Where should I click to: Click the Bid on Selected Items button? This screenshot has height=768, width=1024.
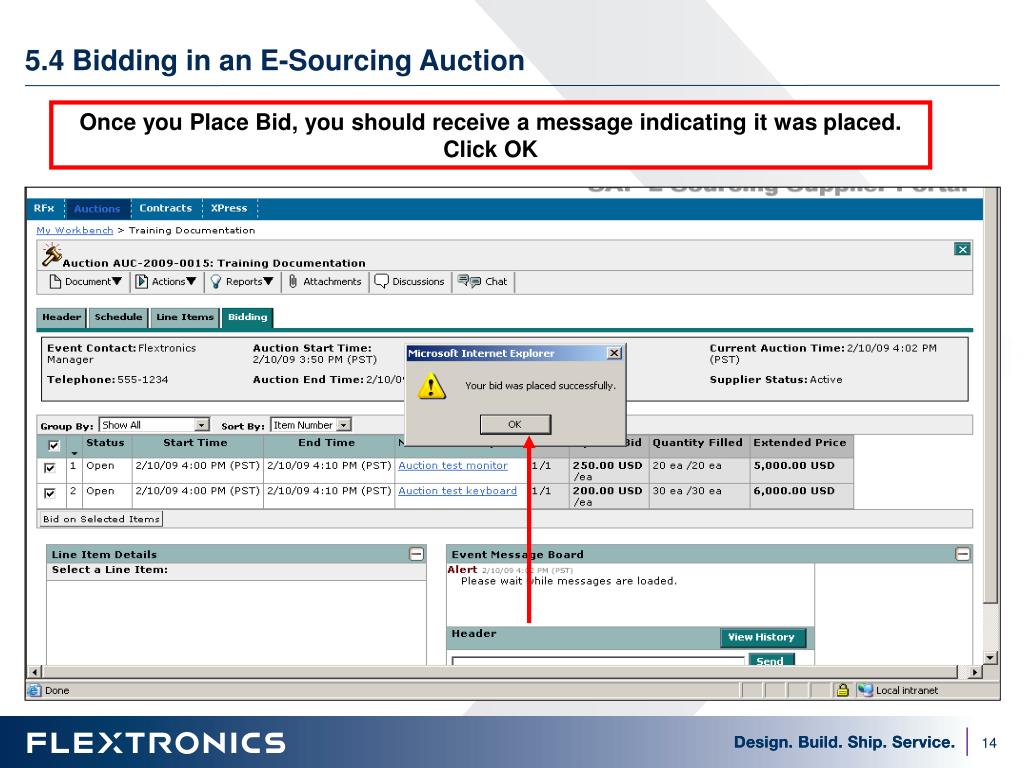point(101,519)
